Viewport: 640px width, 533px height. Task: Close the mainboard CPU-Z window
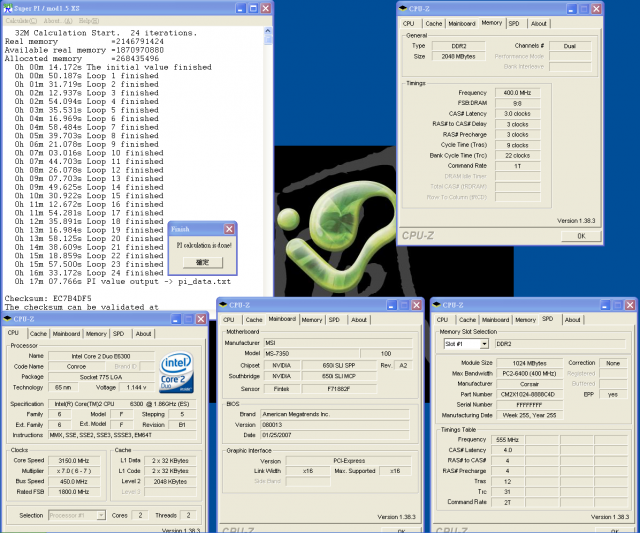416,305
